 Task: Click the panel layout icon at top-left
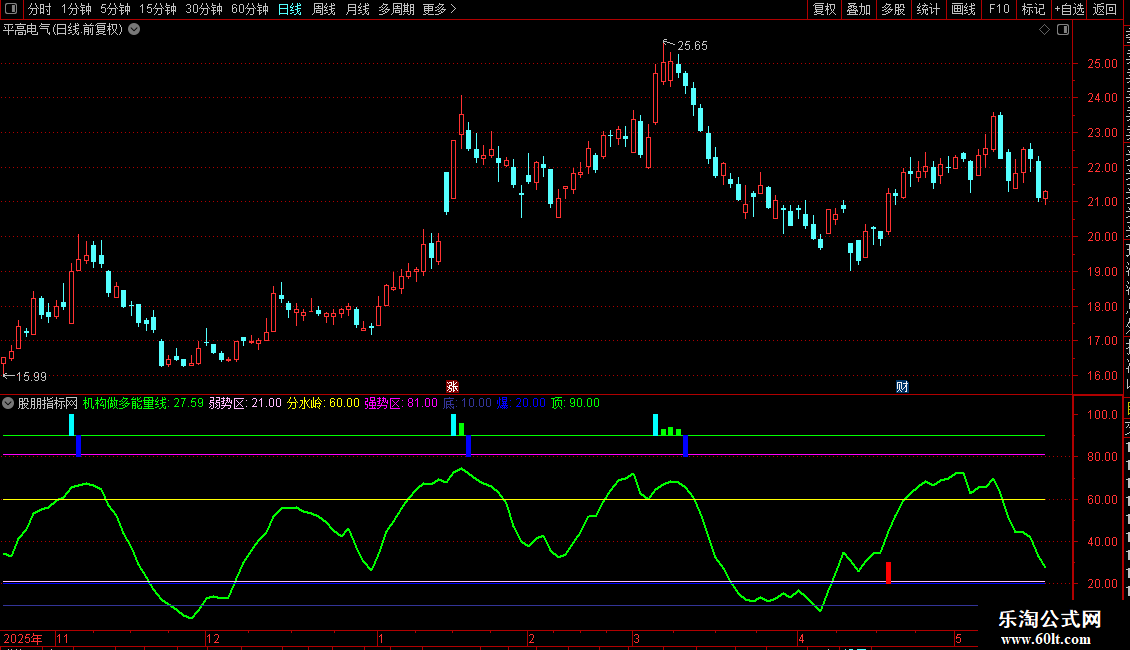click(x=11, y=9)
